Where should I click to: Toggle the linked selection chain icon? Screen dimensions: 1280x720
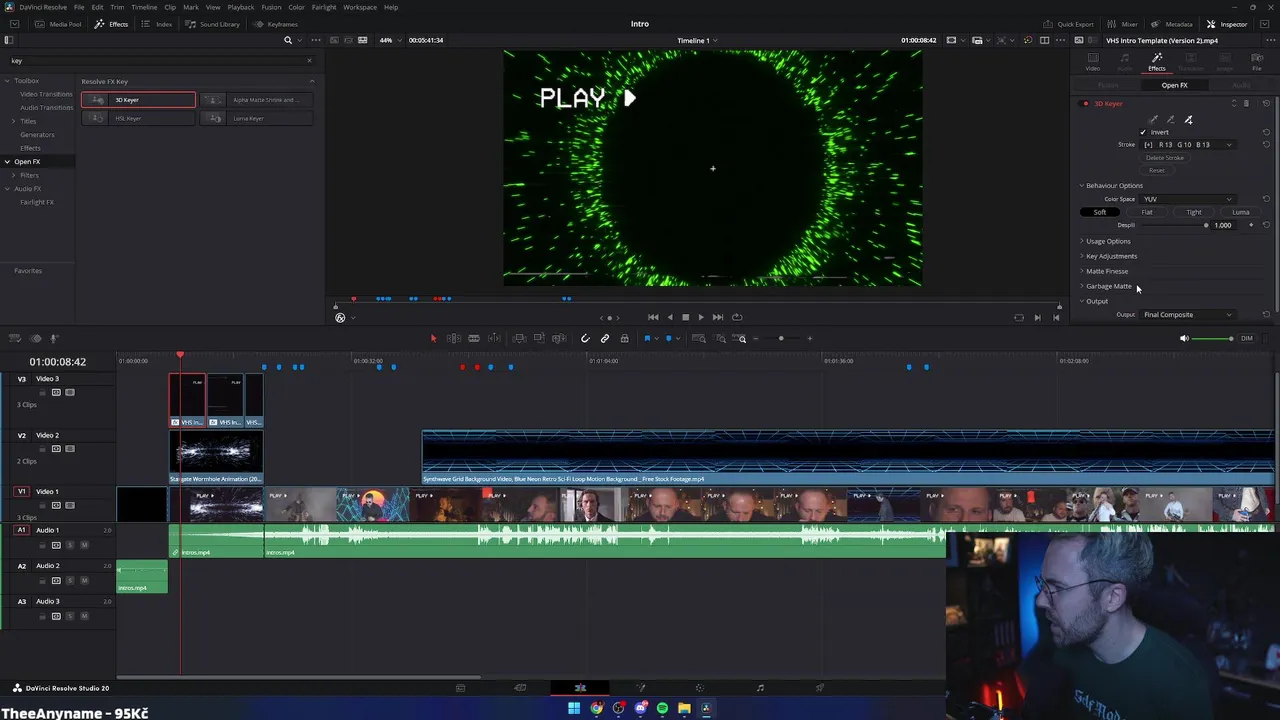coord(605,338)
